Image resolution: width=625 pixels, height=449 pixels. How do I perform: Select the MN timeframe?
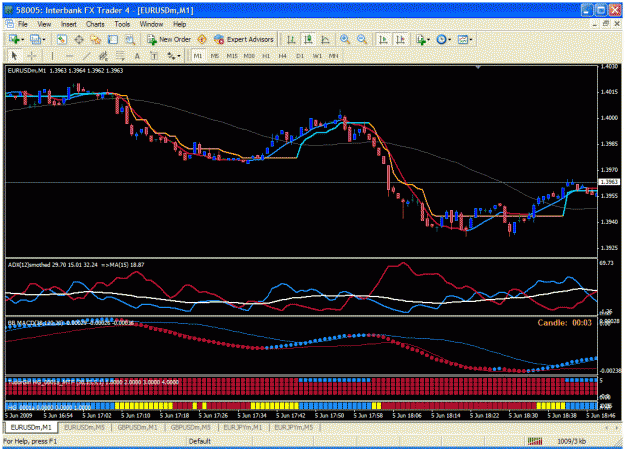(x=334, y=56)
